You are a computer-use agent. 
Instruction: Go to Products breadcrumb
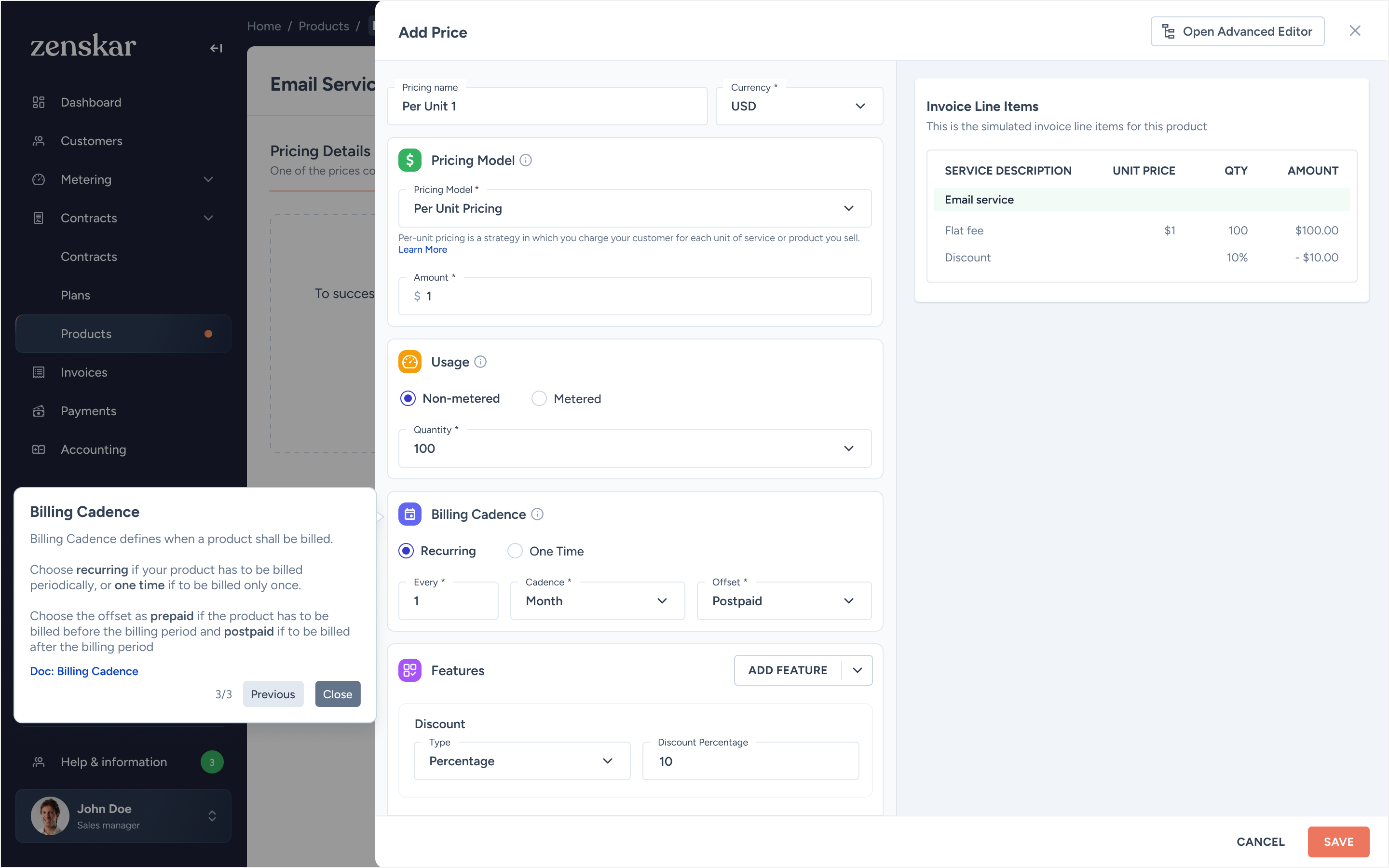(324, 26)
